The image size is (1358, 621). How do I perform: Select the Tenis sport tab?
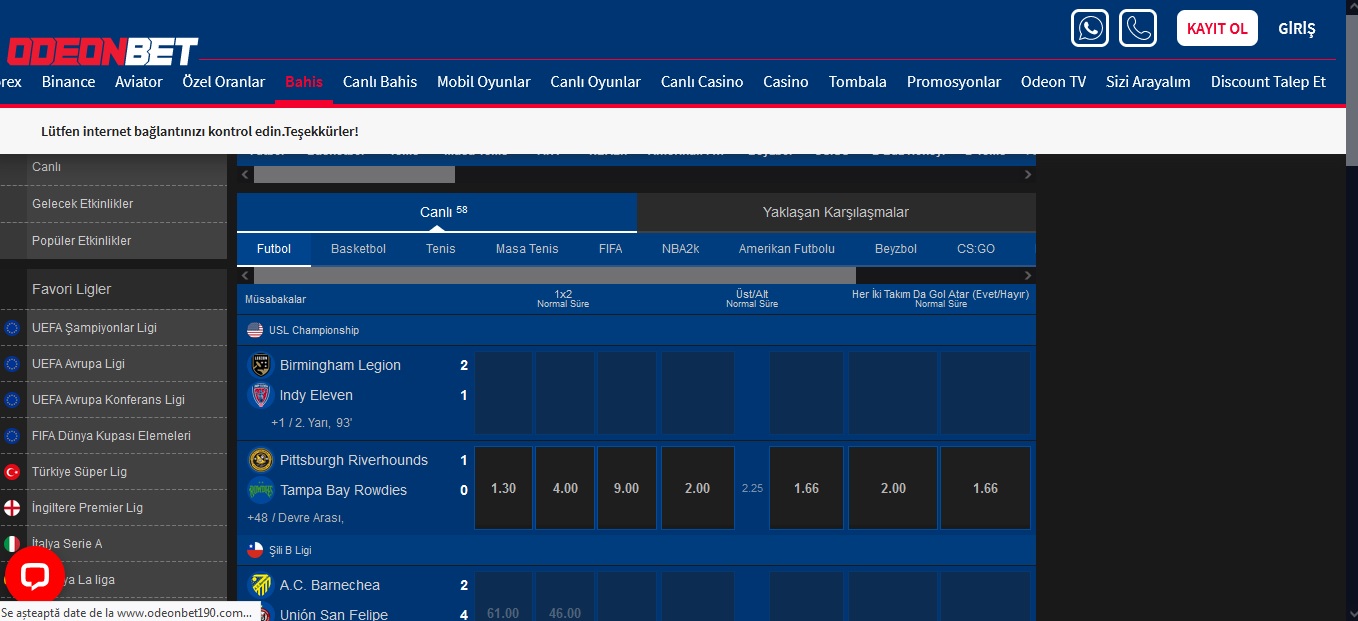(x=440, y=249)
